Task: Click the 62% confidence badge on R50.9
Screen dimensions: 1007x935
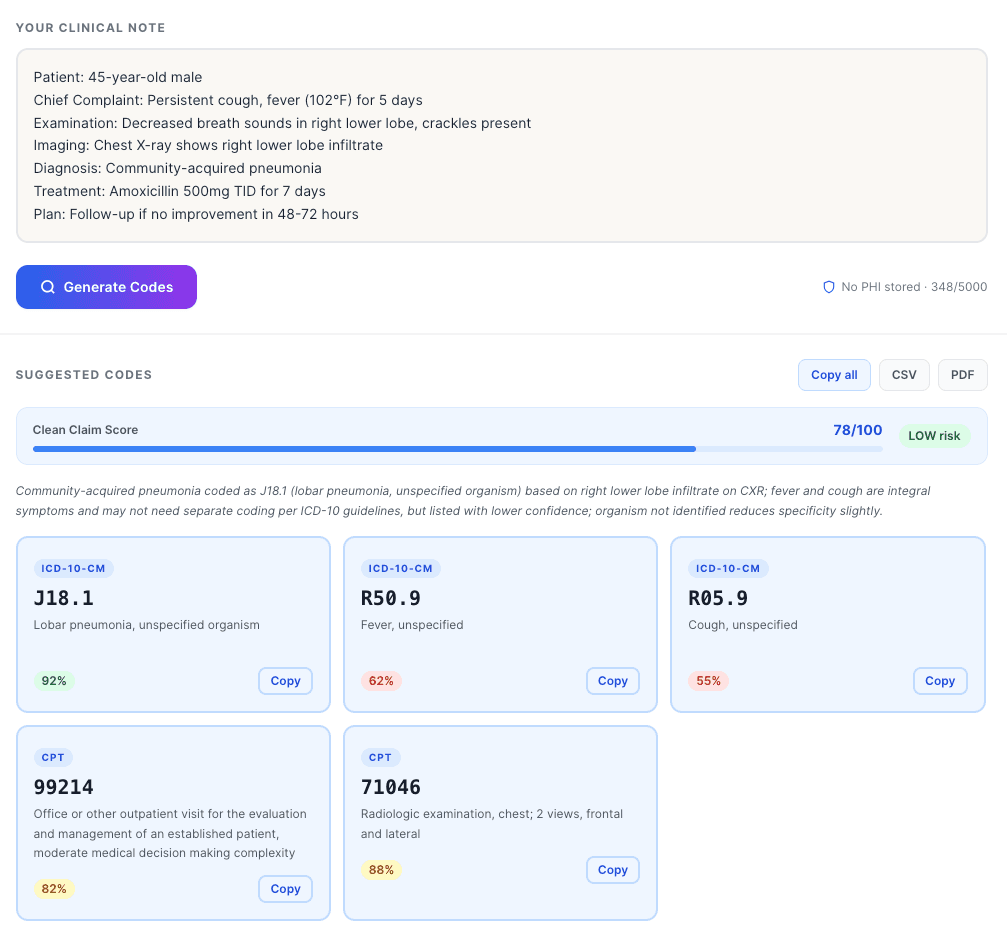Action: [x=381, y=681]
